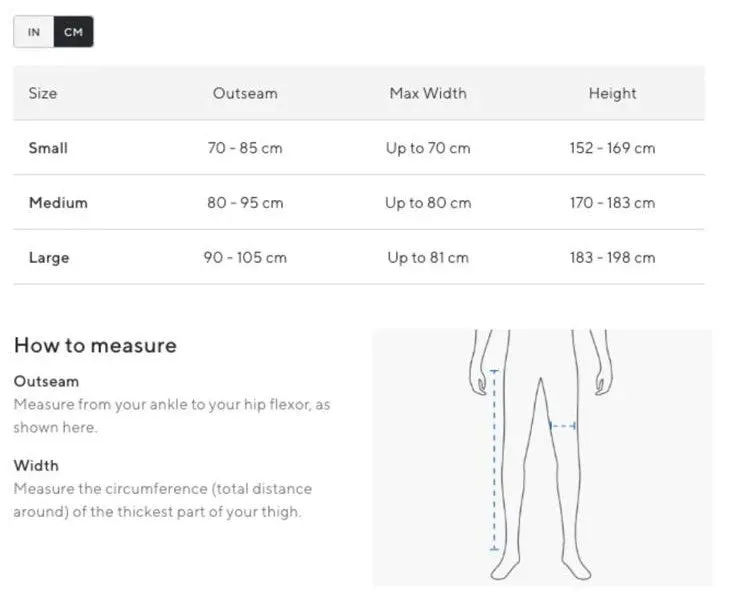Click the How to measure heading
Image resolution: width=739 pixels, height=592 pixels.
(95, 345)
